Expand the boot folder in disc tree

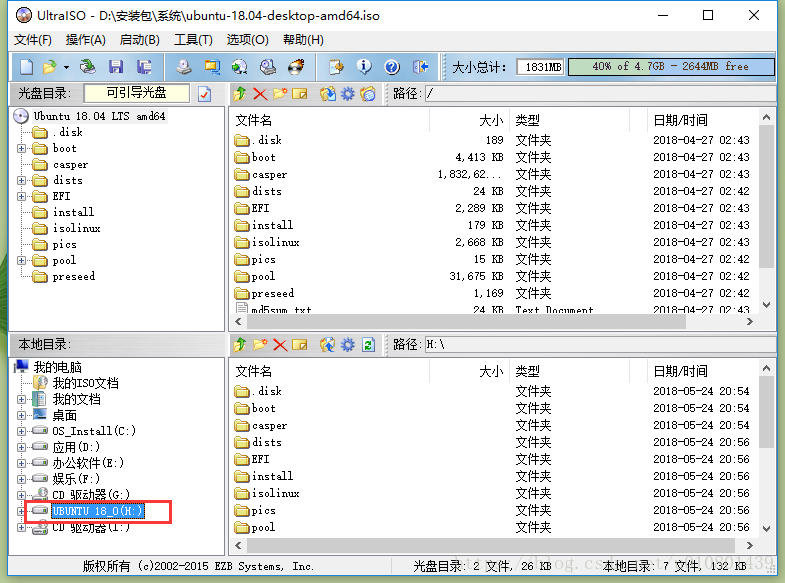pyautogui.click(x=21, y=148)
